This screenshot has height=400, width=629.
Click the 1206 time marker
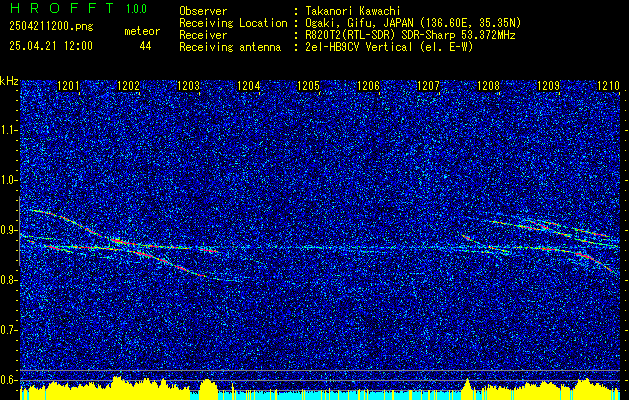(x=369, y=86)
